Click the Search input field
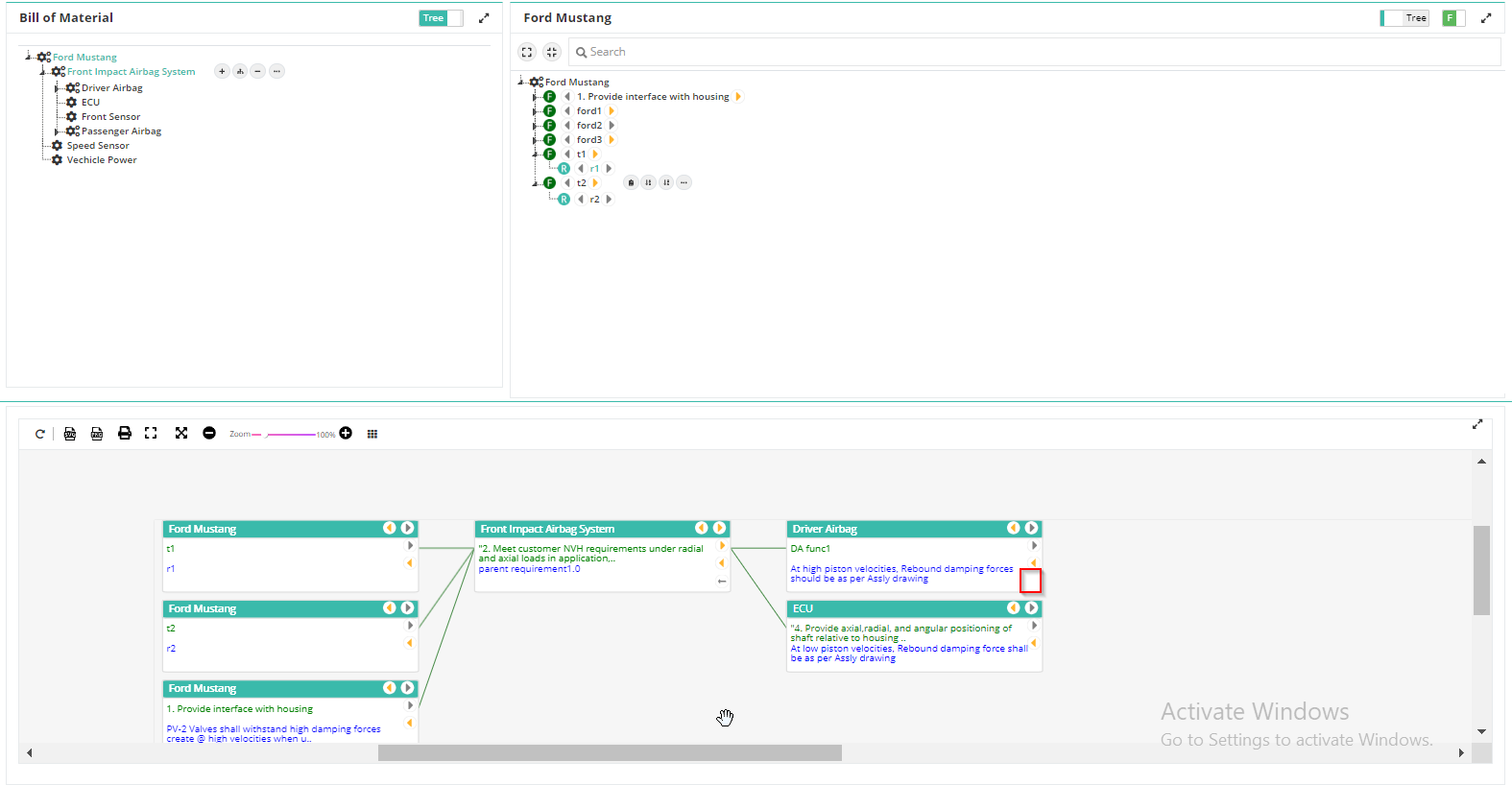The width and height of the screenshot is (1512, 785). (x=1034, y=52)
